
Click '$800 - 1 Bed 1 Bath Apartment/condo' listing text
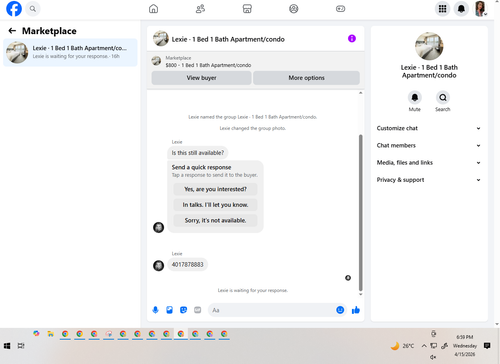[208, 65]
